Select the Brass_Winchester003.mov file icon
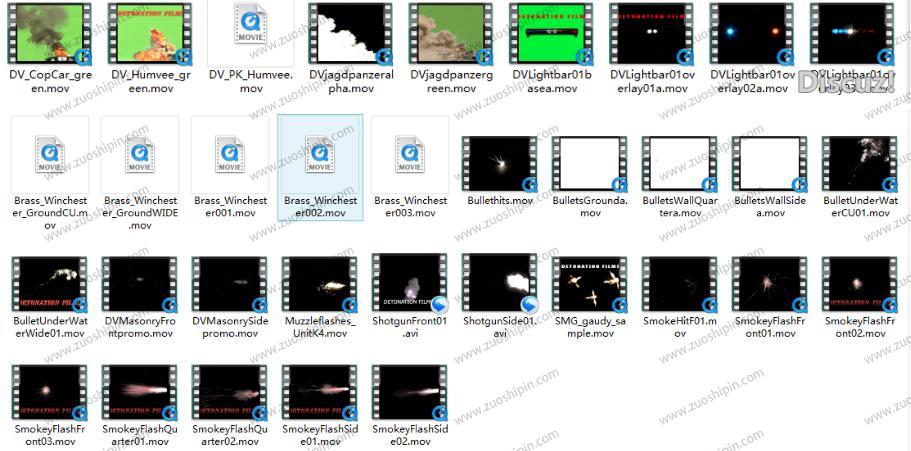 point(410,154)
